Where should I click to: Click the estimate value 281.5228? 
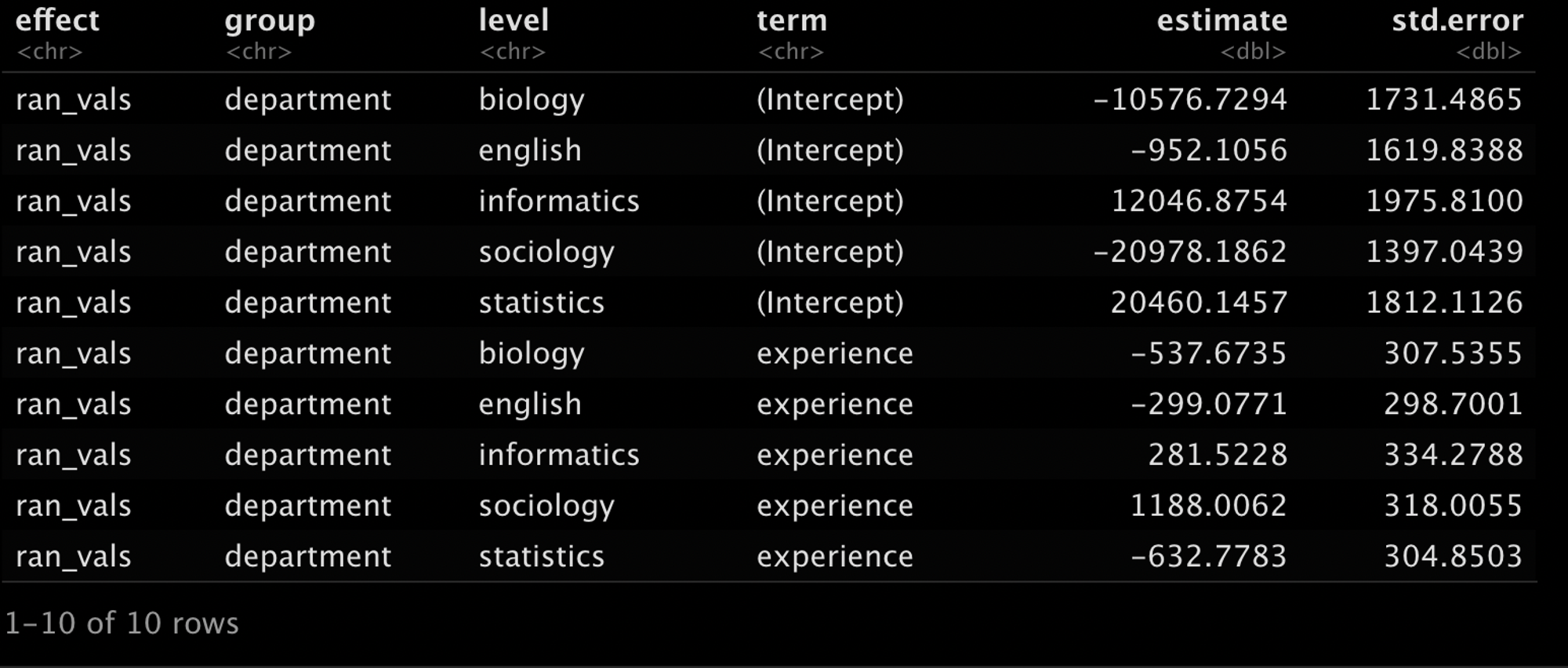pyautogui.click(x=1218, y=455)
